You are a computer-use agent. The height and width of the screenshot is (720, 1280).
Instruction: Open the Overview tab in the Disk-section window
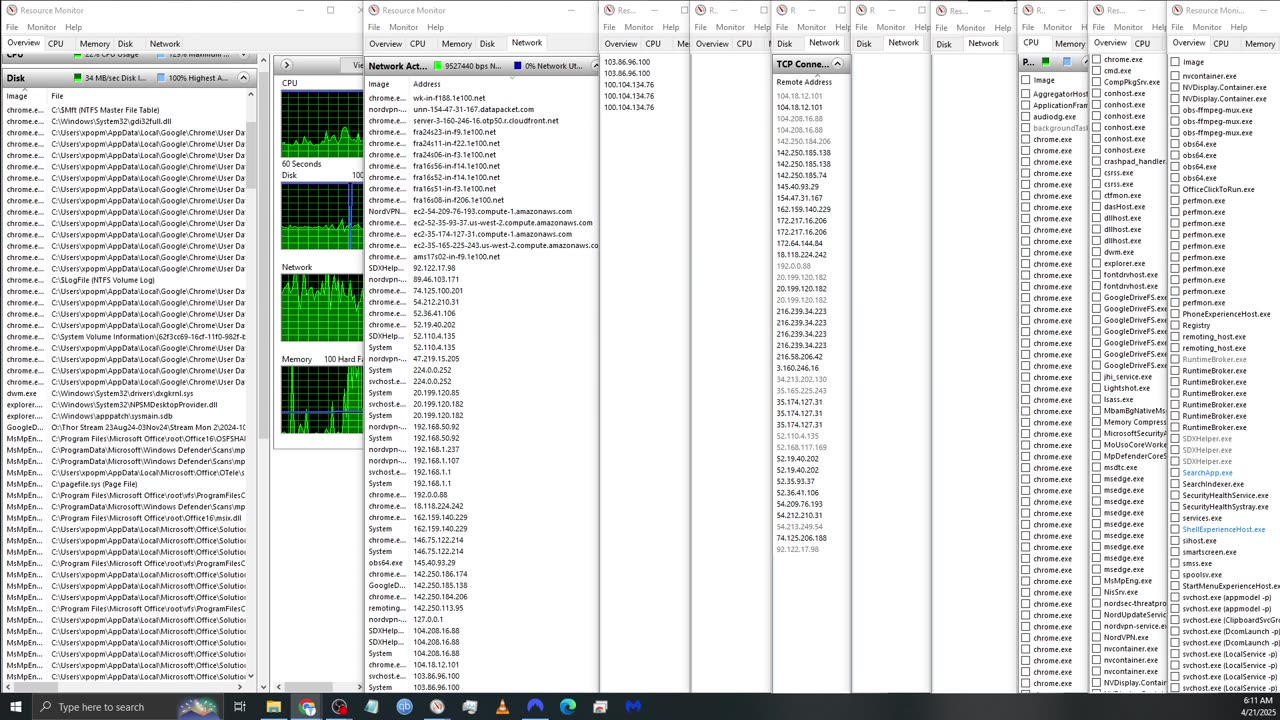(x=23, y=44)
